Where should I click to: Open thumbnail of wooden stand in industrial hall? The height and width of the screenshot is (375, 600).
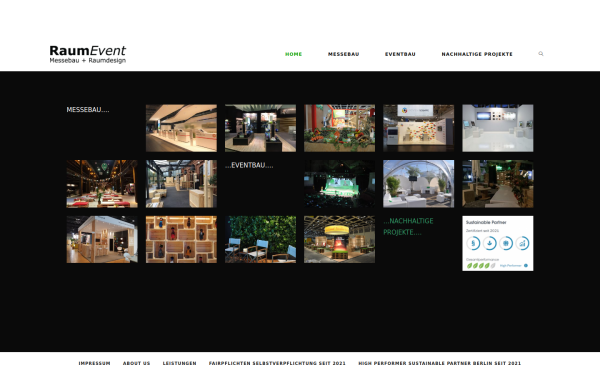(x=181, y=184)
